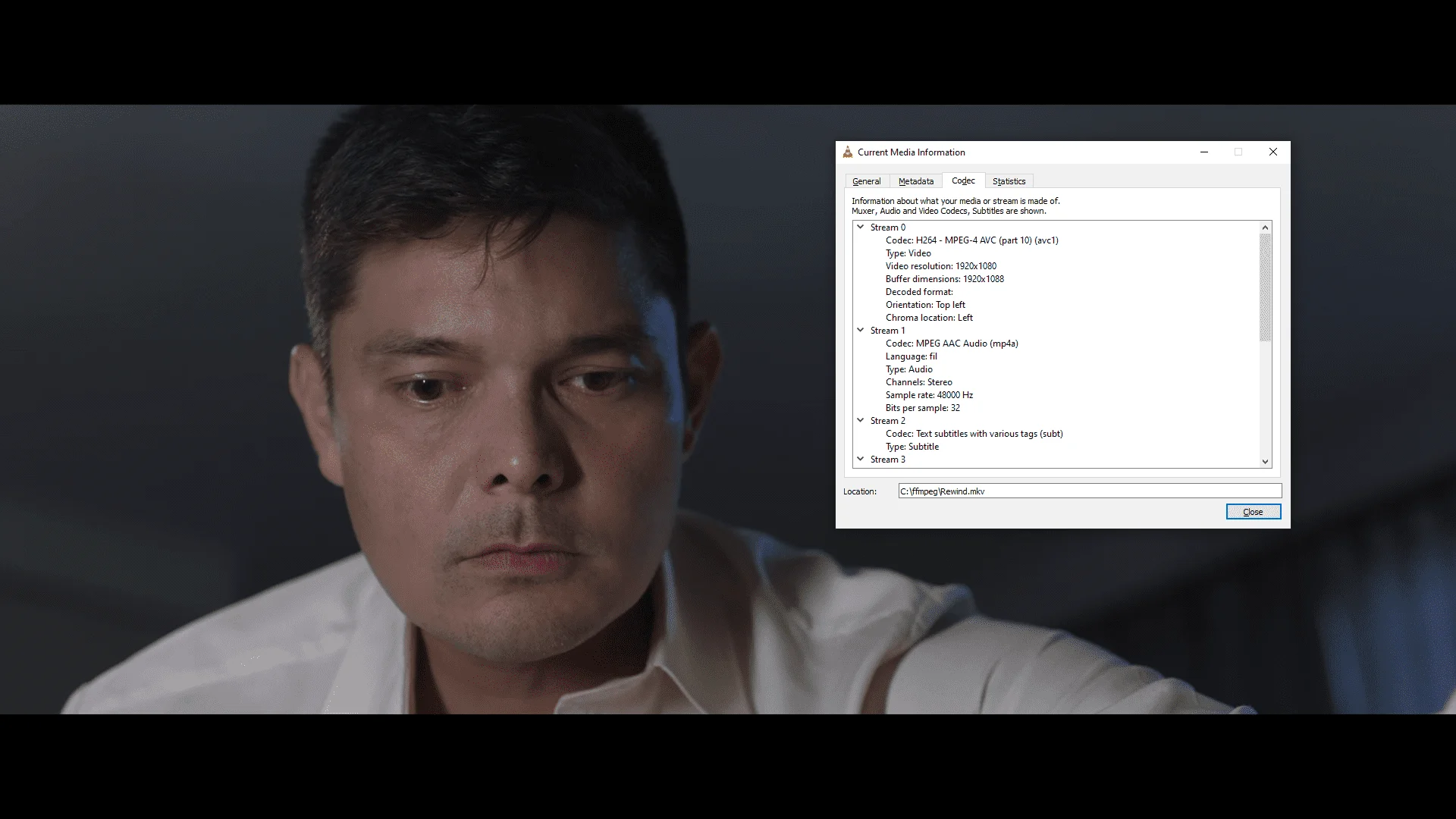Click the scrollbar up arrow in codec tree

(x=1265, y=227)
